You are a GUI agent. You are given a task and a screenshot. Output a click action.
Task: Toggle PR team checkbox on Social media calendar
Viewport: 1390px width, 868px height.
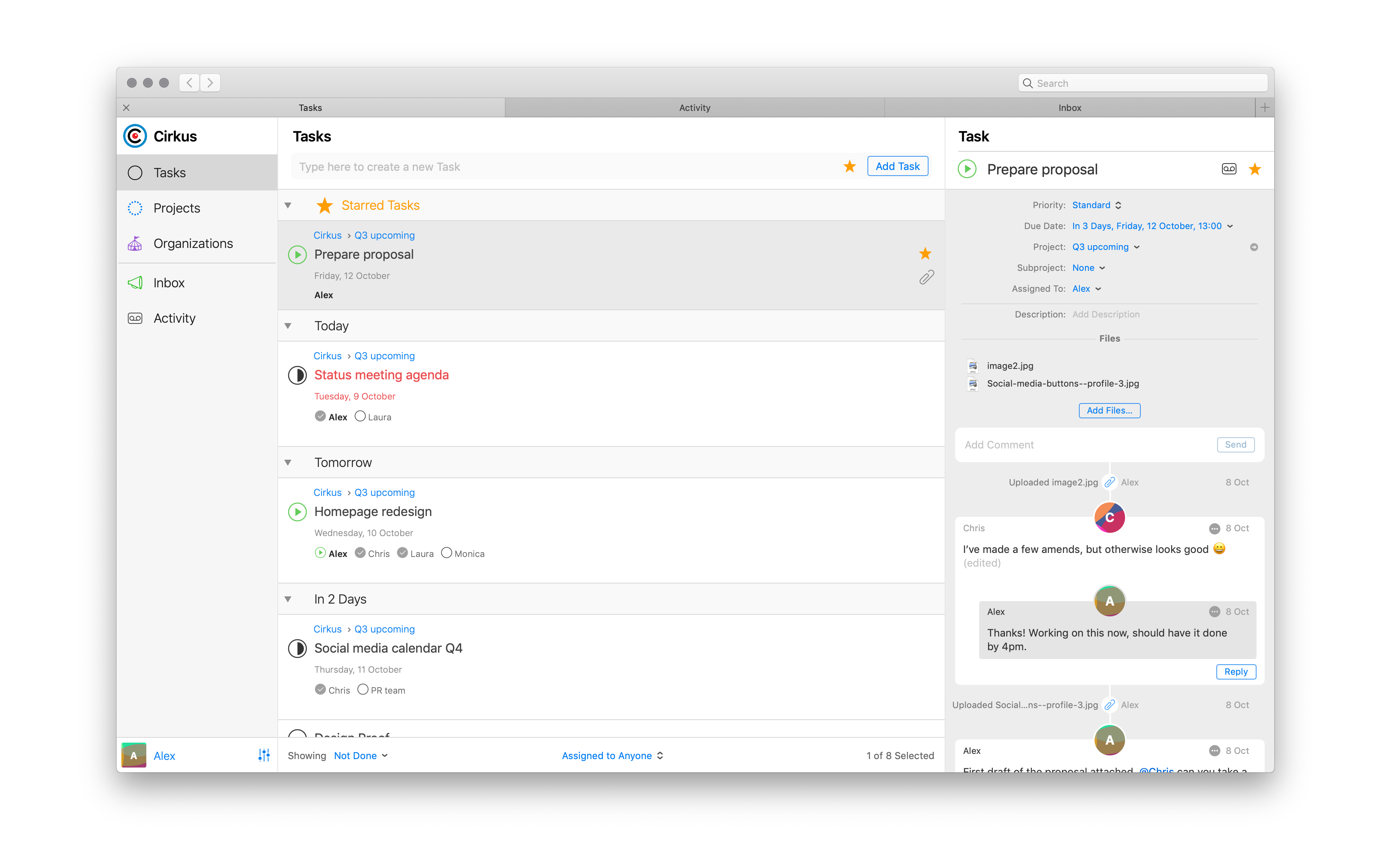[x=362, y=690]
